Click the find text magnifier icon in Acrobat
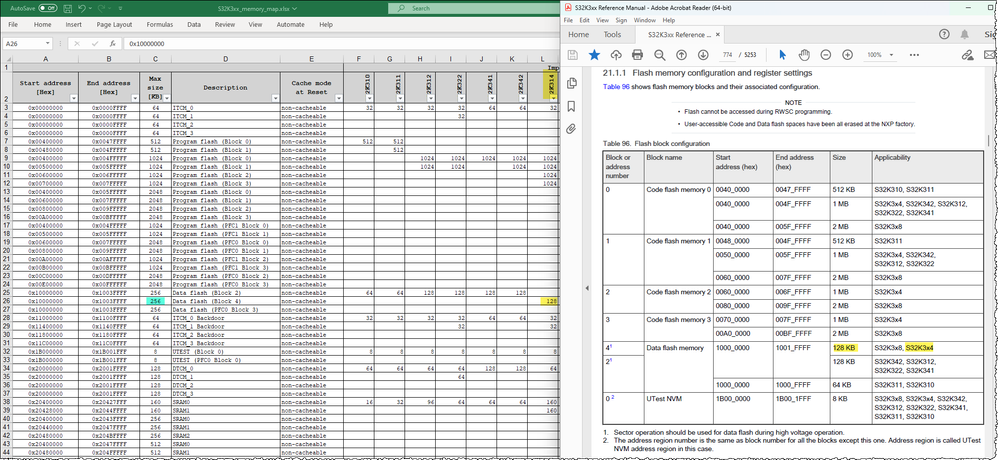Viewport: 998px width, 460px height. tap(659, 55)
